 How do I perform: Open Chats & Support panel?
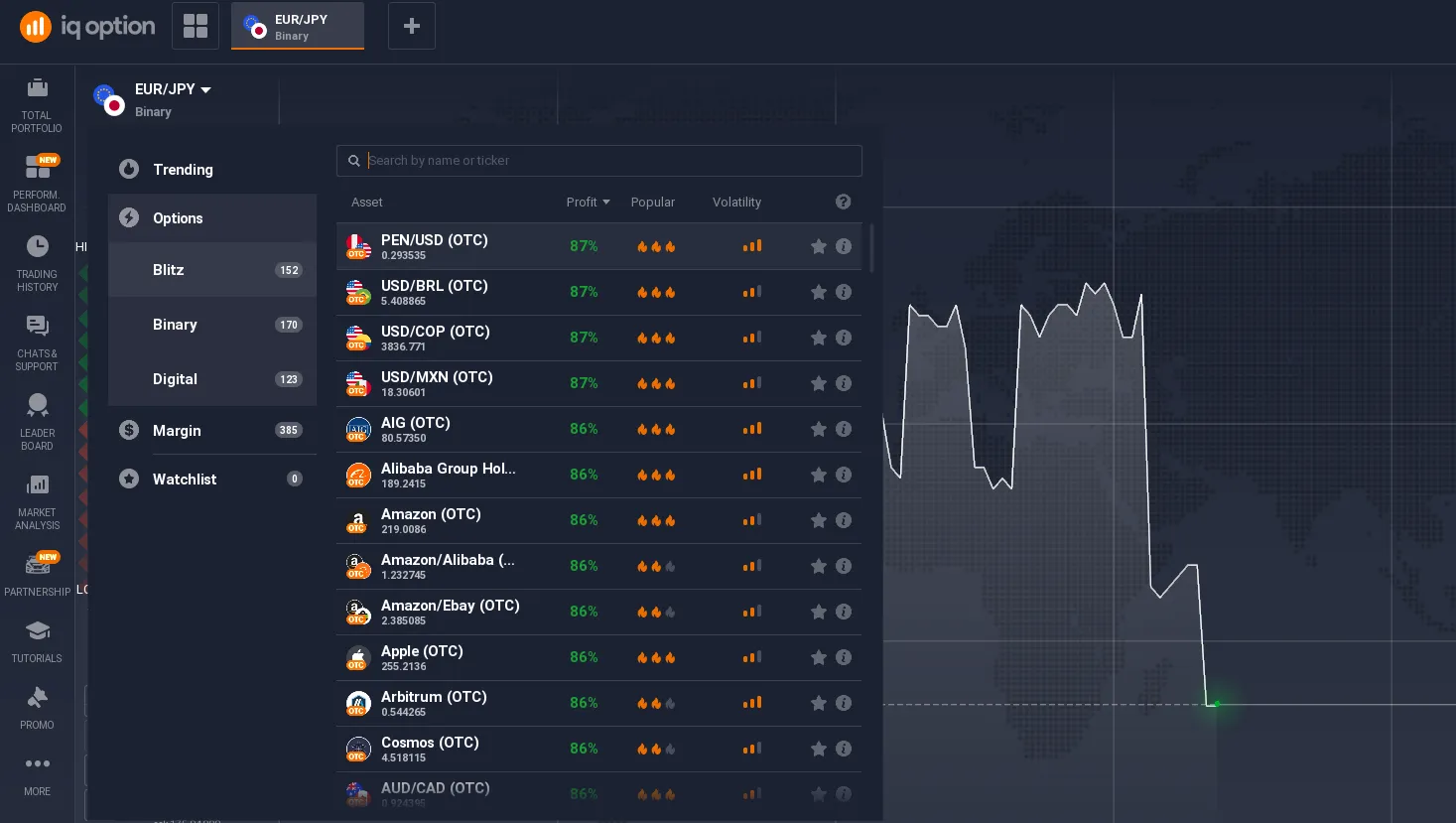(37, 343)
